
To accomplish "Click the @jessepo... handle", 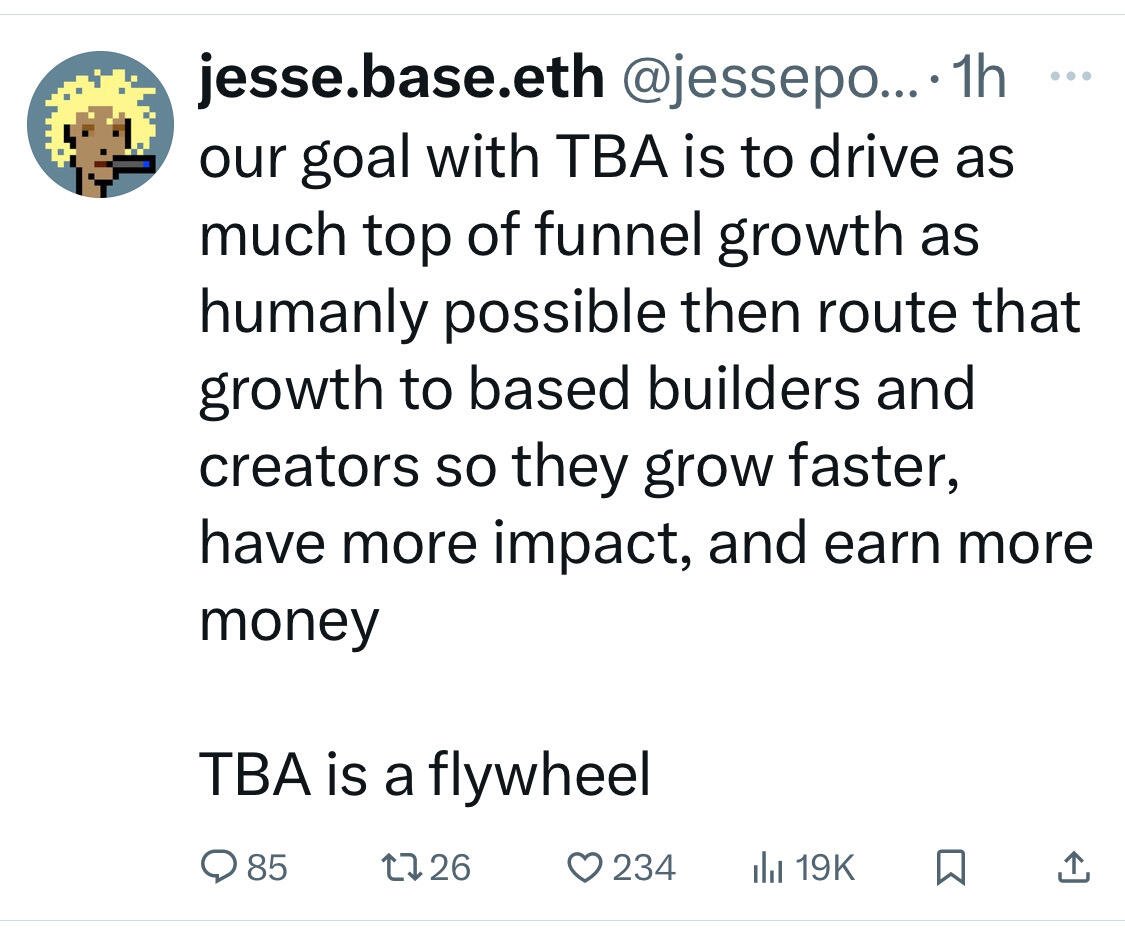I will click(770, 80).
